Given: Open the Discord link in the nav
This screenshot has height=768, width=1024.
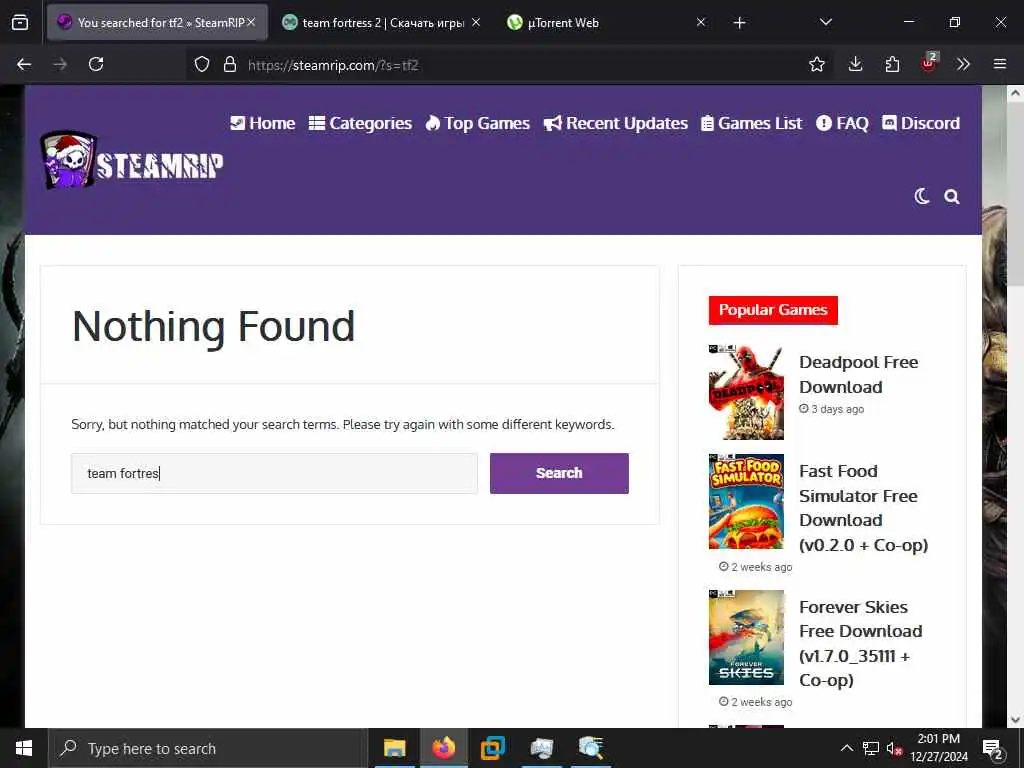Looking at the screenshot, I should pyautogui.click(x=921, y=123).
